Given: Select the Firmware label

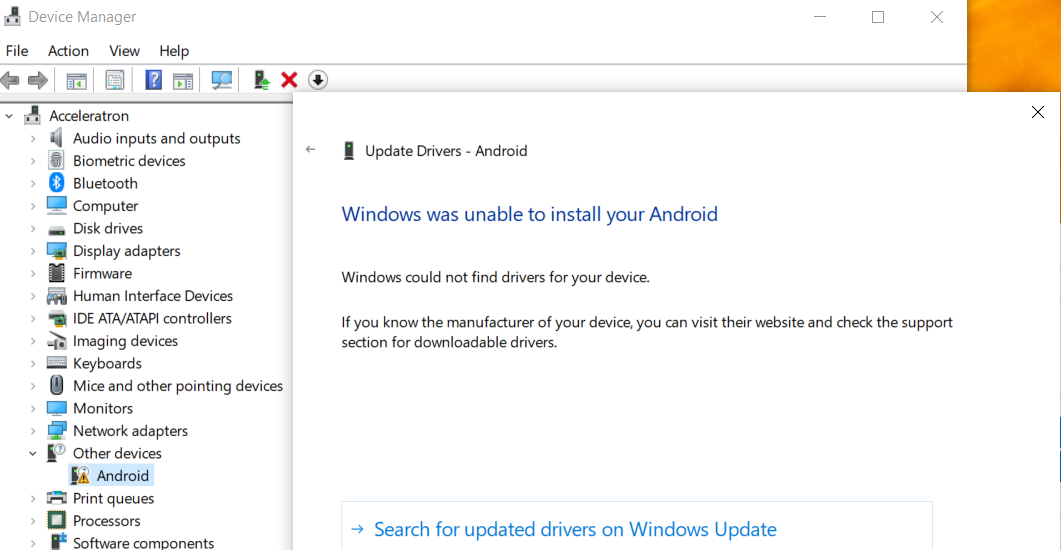Looking at the screenshot, I should pyautogui.click(x=102, y=273).
